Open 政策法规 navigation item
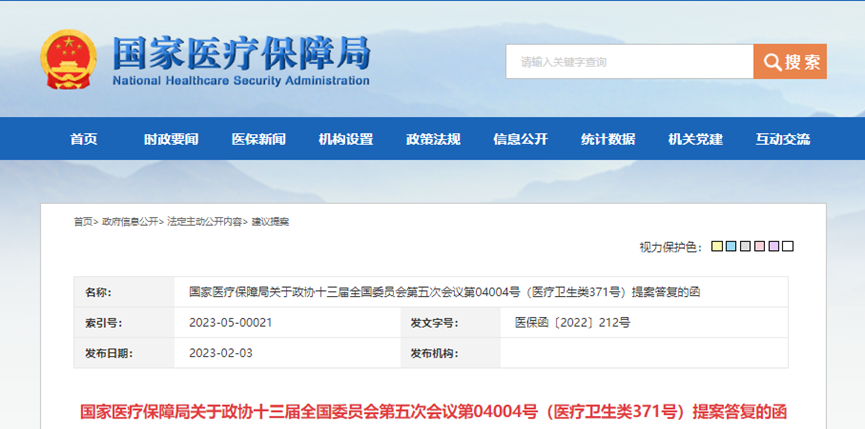 tap(433, 139)
